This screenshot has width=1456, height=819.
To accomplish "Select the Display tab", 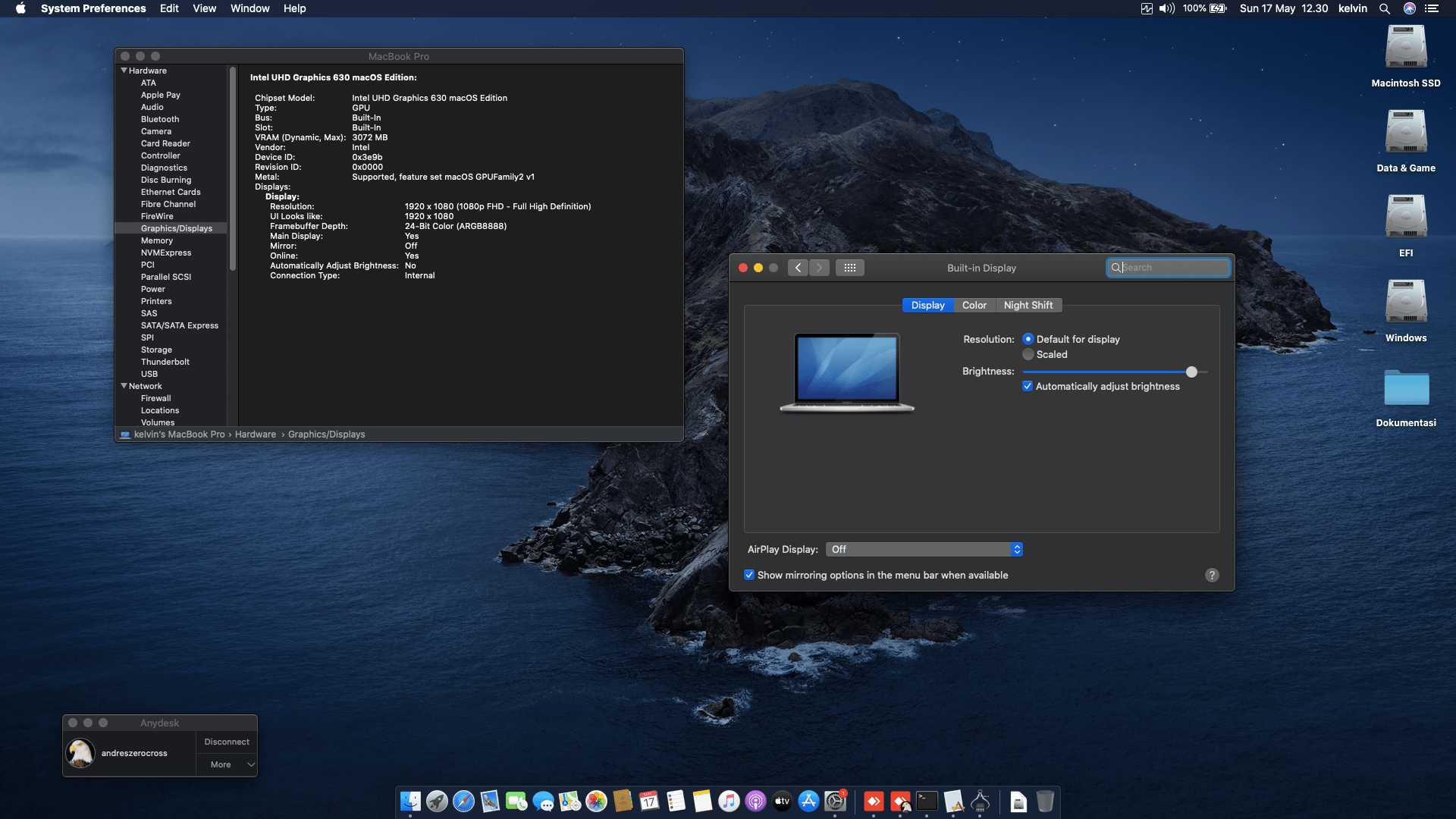I will pos(928,305).
